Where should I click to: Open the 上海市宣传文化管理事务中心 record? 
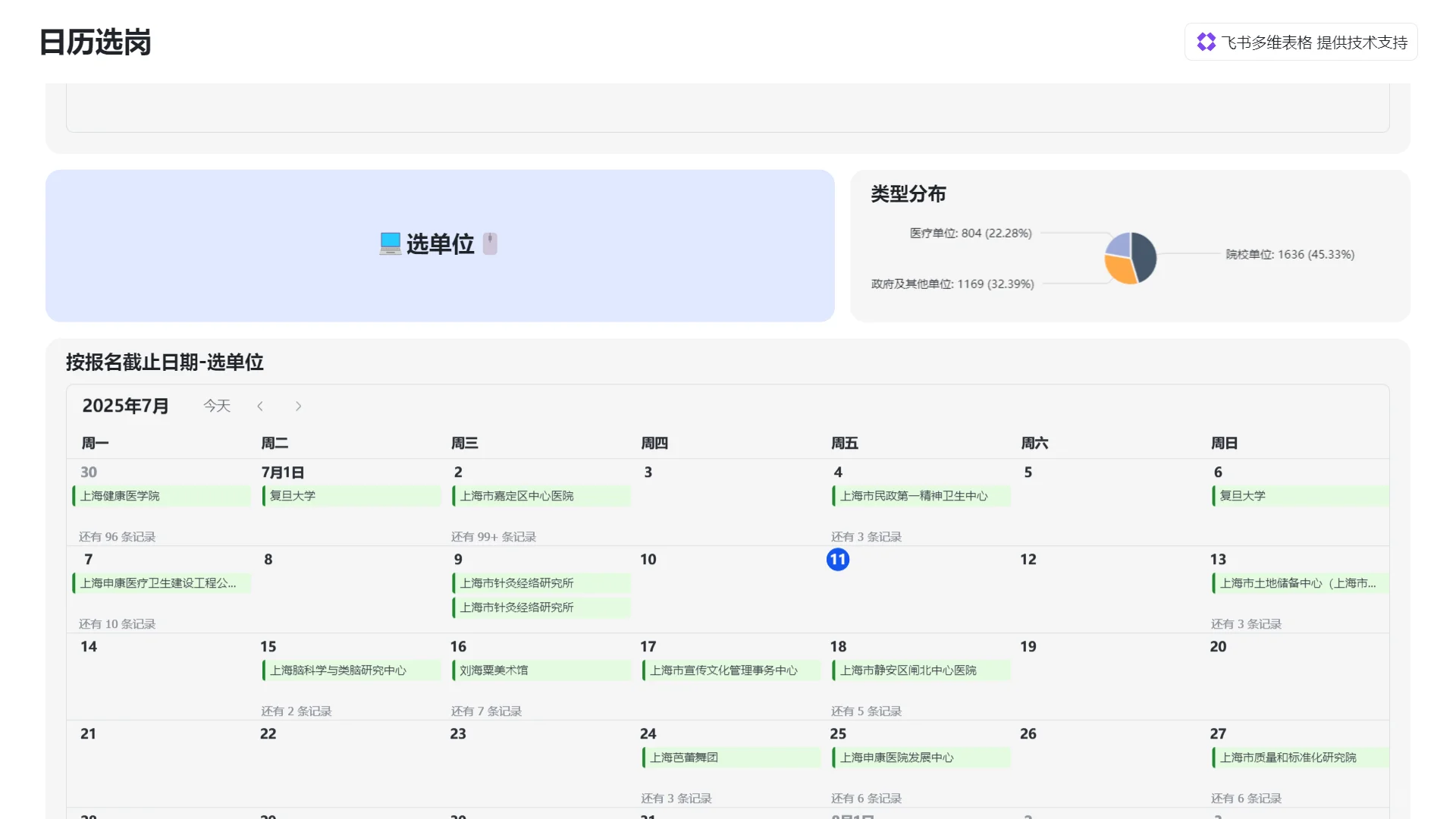pos(731,670)
